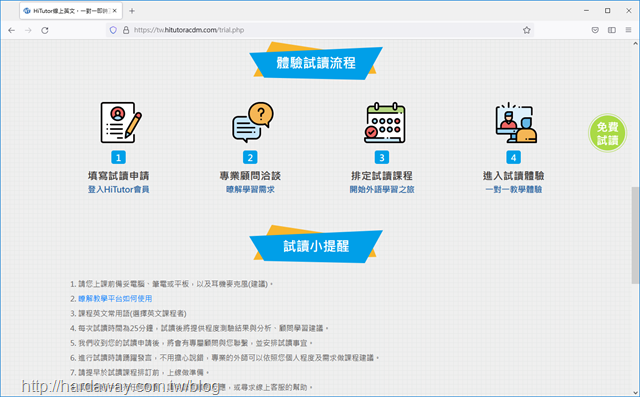The image size is (640, 397).
Task: Click the browser forward arrow
Action: click(x=28, y=30)
